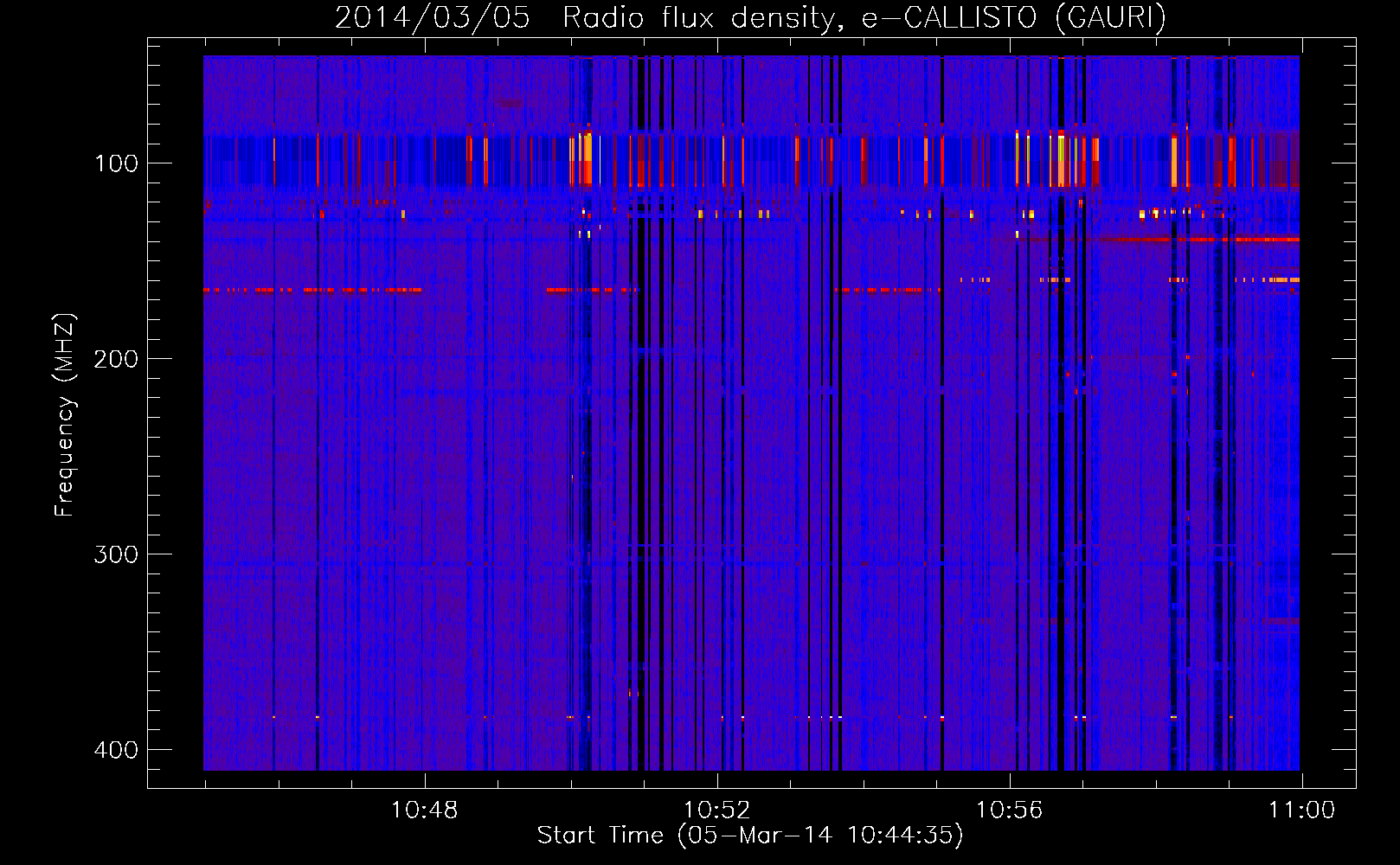Click the 10:48 time tick label

click(x=425, y=811)
